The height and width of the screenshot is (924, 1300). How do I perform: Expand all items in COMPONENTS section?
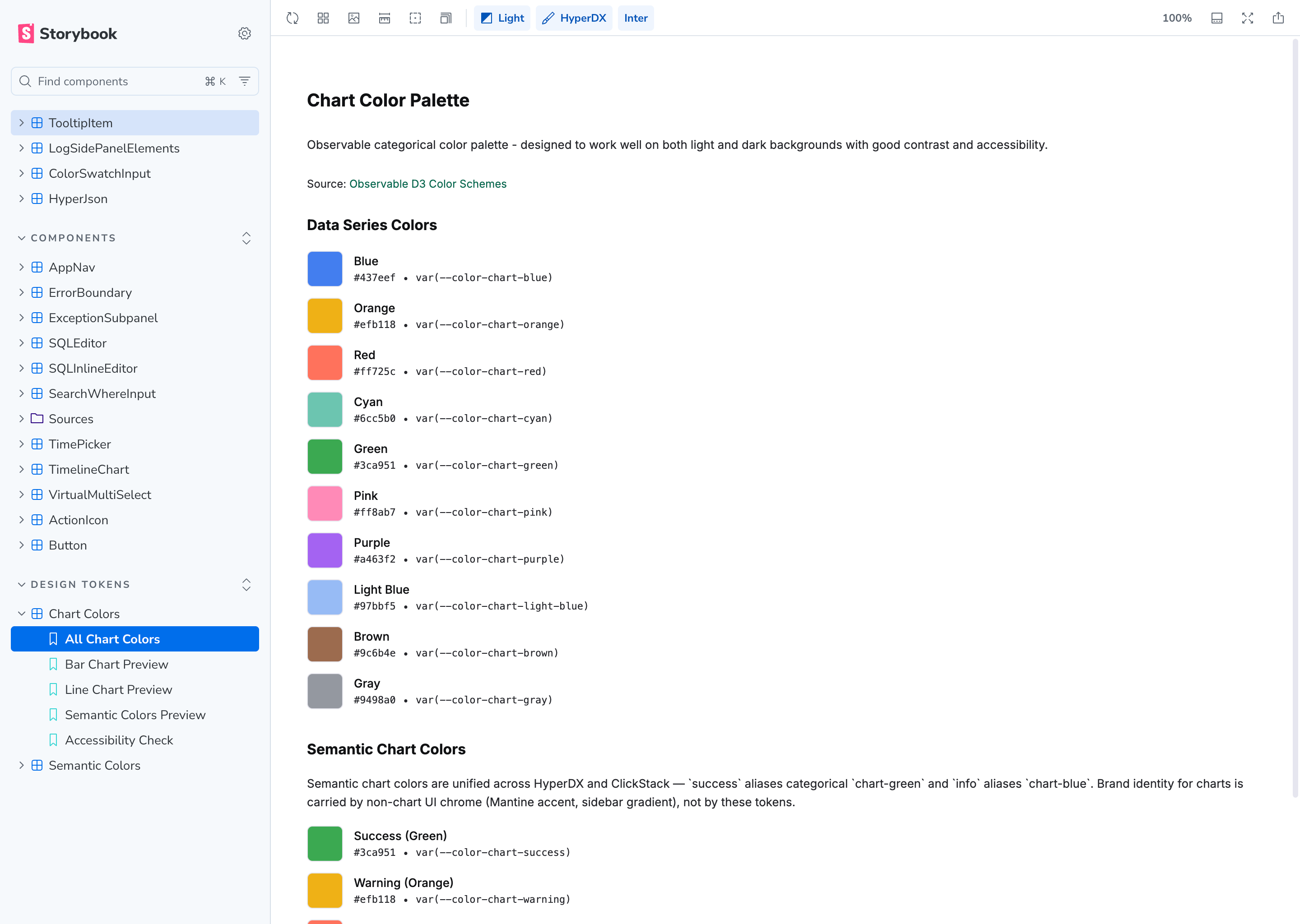coord(246,238)
